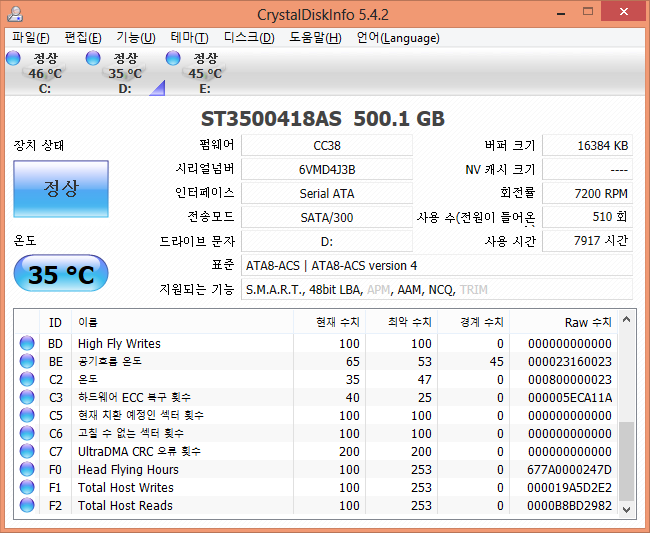Click the 경계 수치 column header
Viewport: 650px width, 533px height.
(473, 322)
